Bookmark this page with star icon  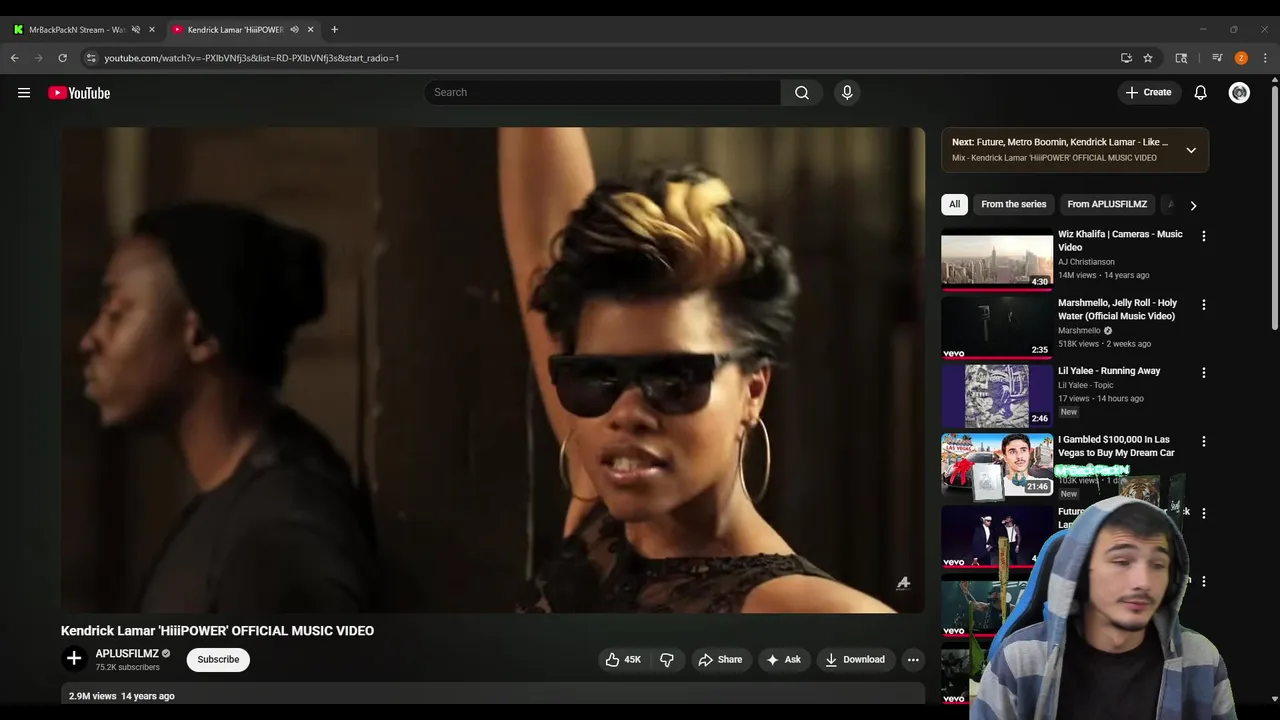[1148, 58]
